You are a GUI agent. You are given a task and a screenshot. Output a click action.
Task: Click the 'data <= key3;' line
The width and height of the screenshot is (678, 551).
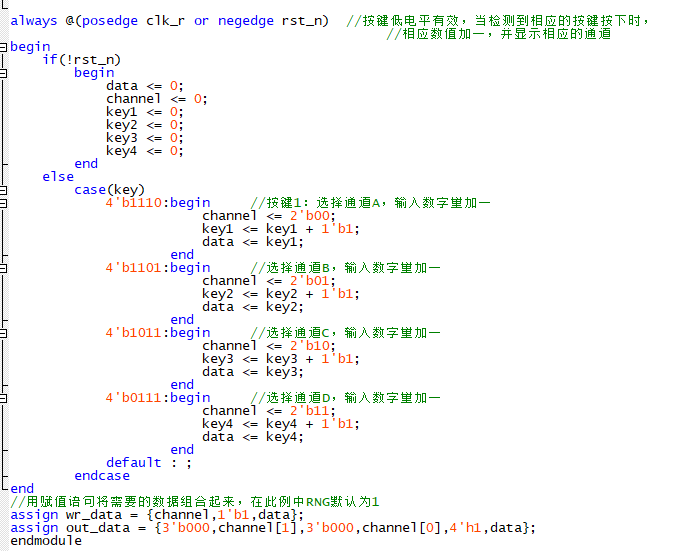tap(253, 372)
